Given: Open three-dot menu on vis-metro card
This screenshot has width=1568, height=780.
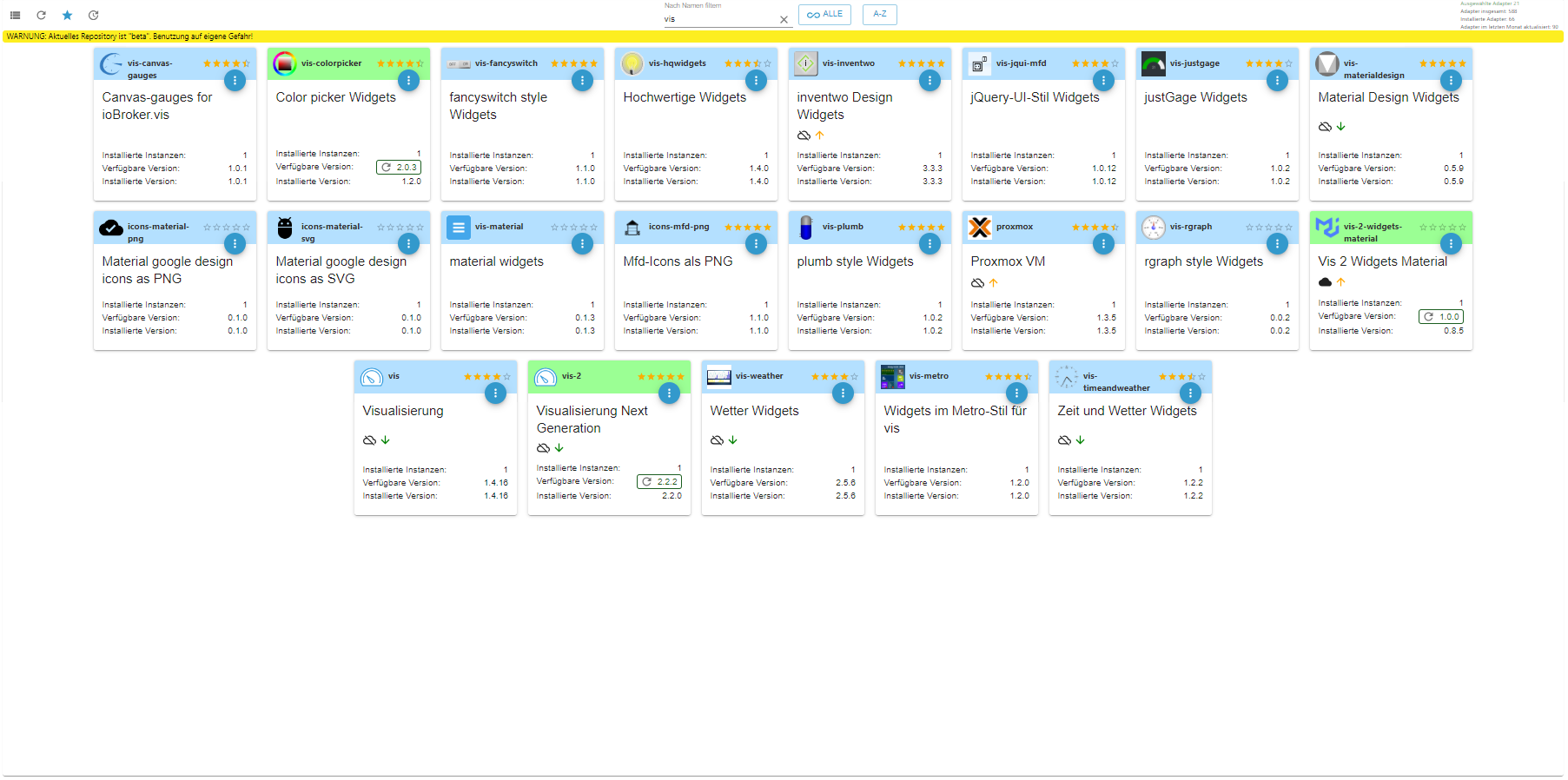Looking at the screenshot, I should 1016,393.
